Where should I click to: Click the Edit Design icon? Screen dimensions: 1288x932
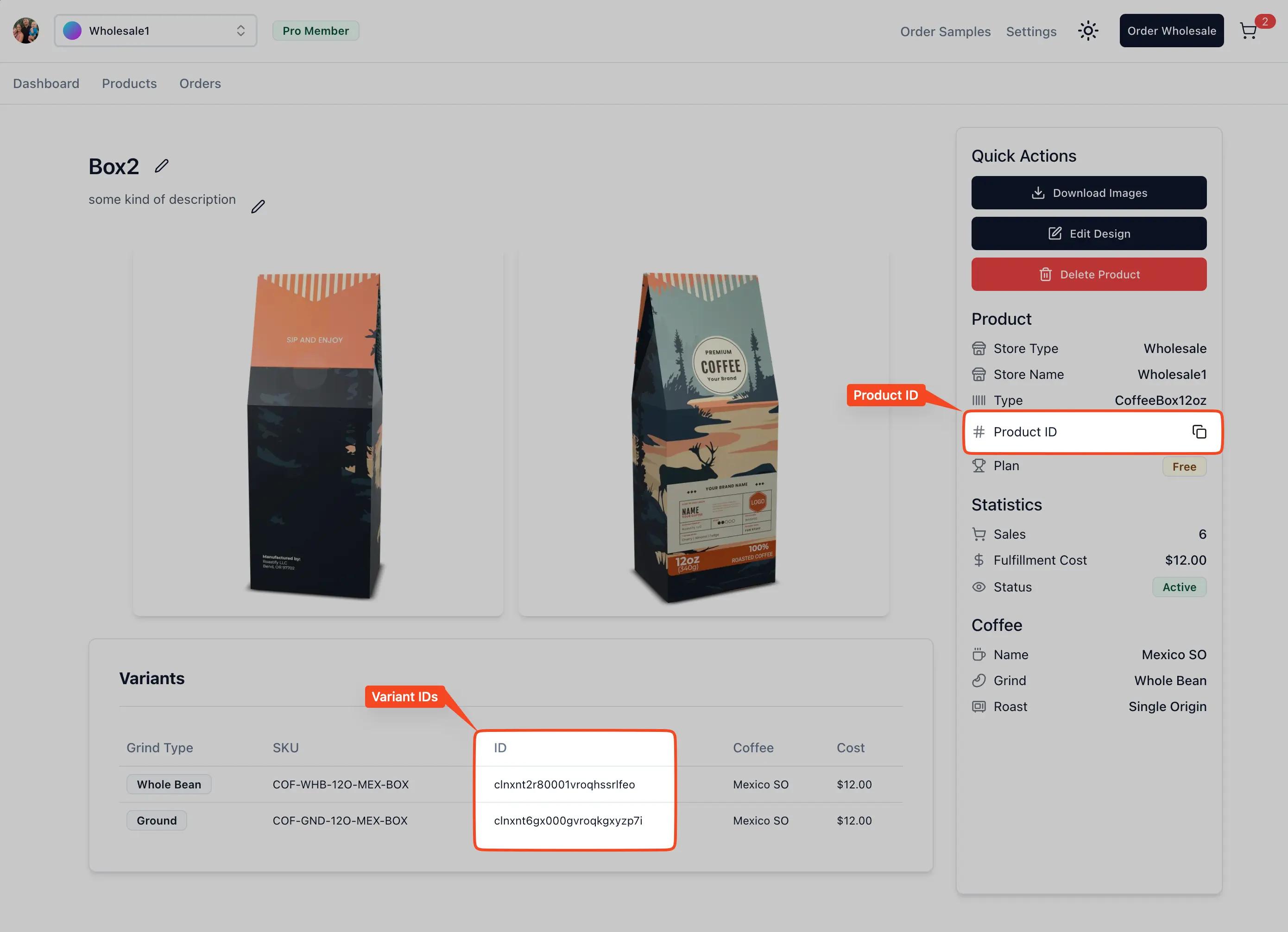(1053, 233)
